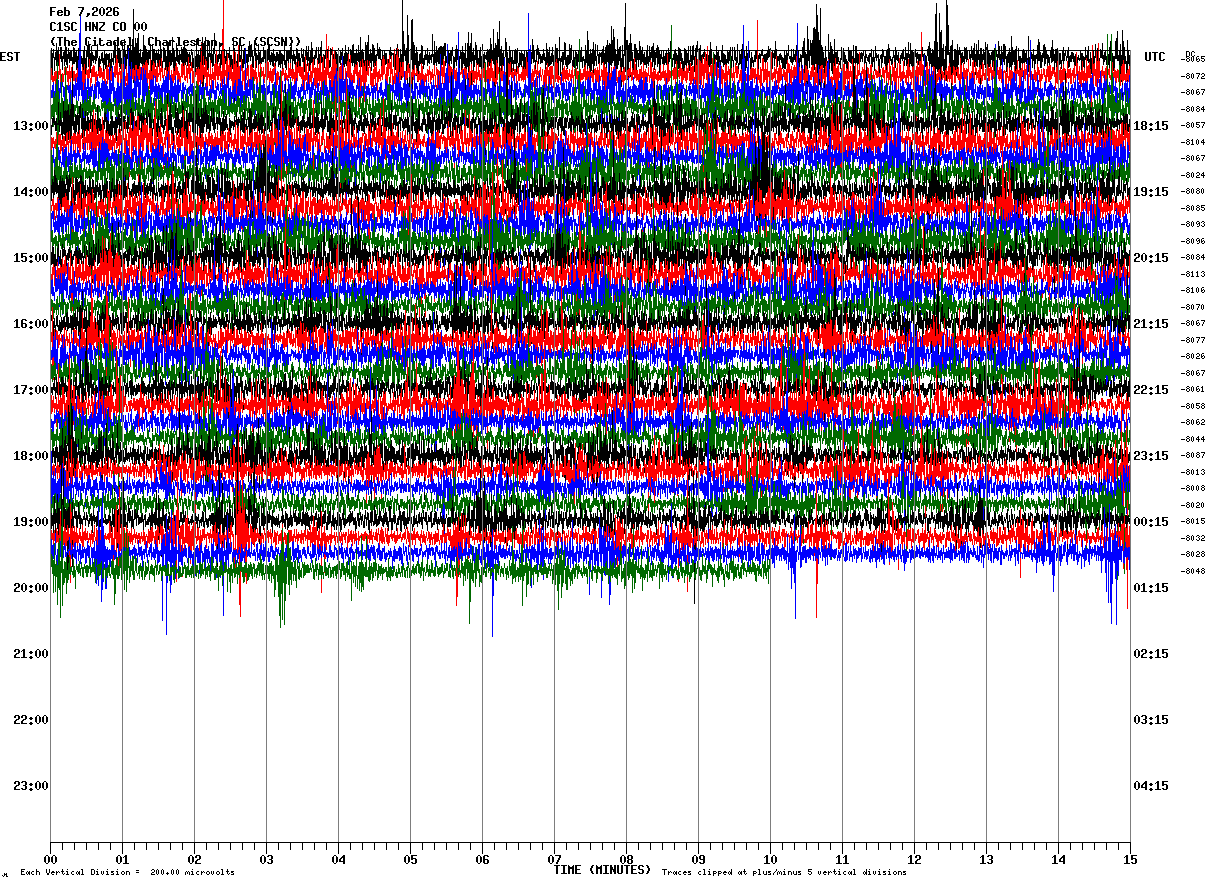Select DC offset value -8080
This screenshot has width=1210, height=886.
coord(1193,192)
